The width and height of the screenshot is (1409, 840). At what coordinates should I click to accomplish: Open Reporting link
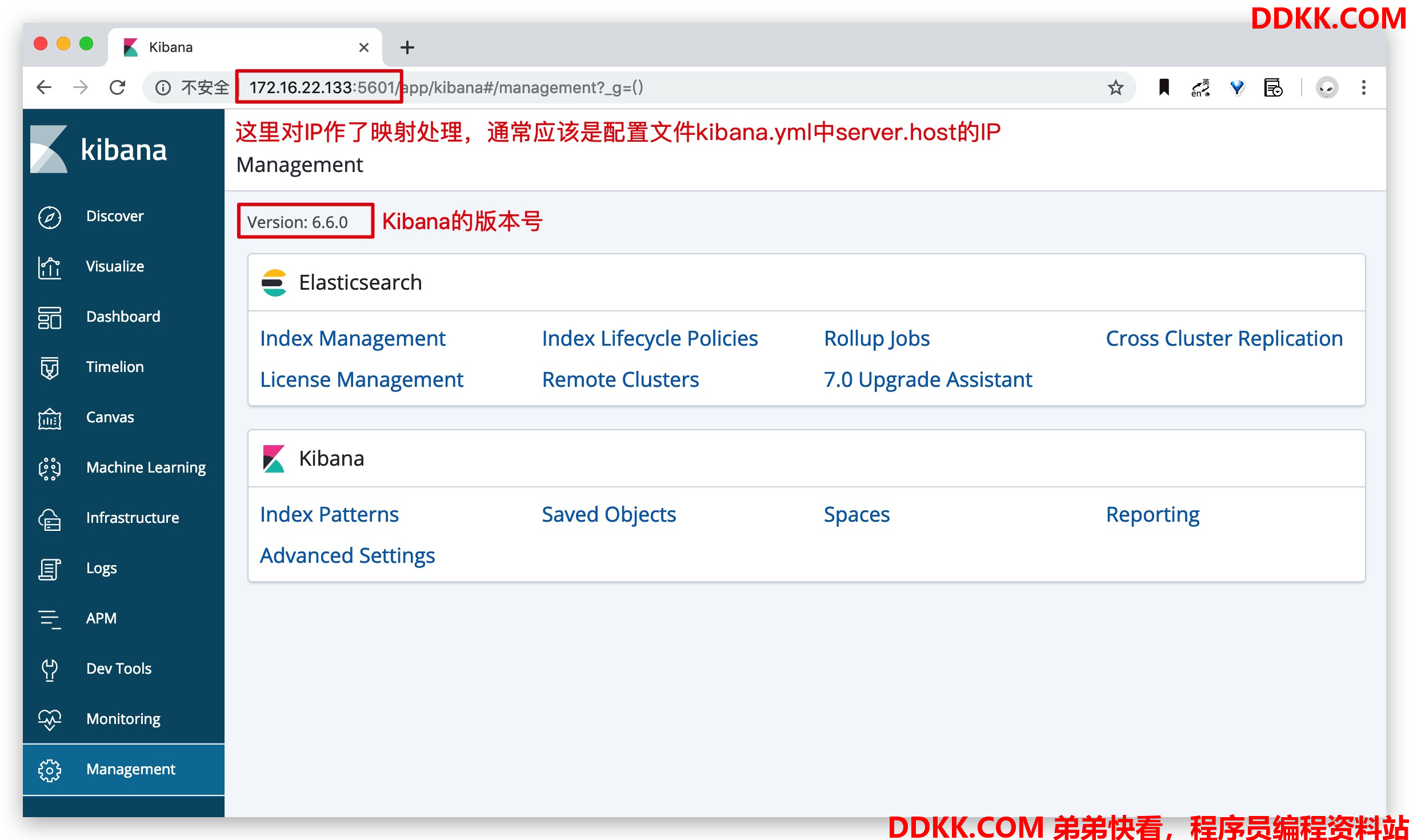pos(1152,515)
